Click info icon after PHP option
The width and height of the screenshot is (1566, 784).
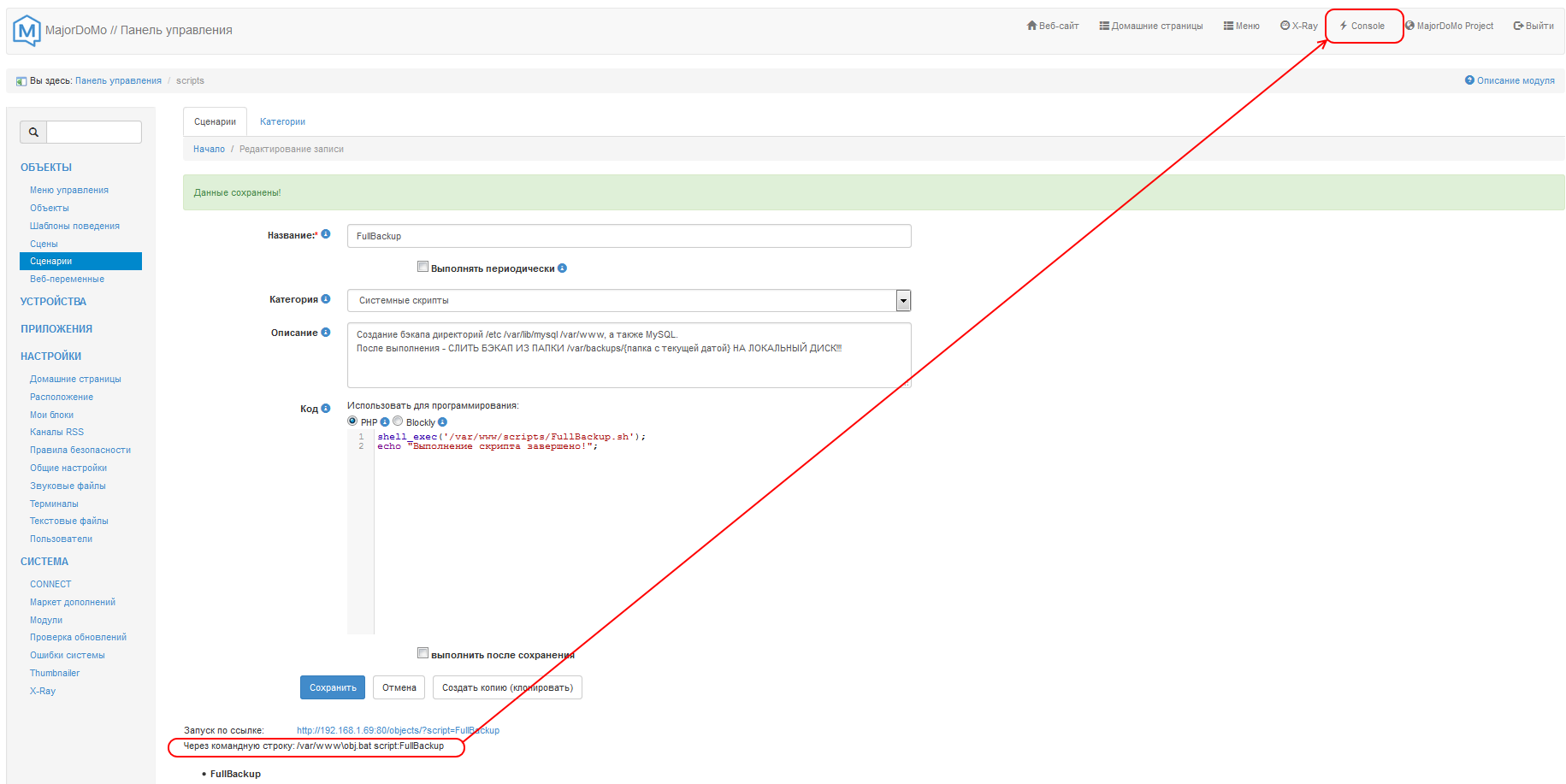(385, 422)
